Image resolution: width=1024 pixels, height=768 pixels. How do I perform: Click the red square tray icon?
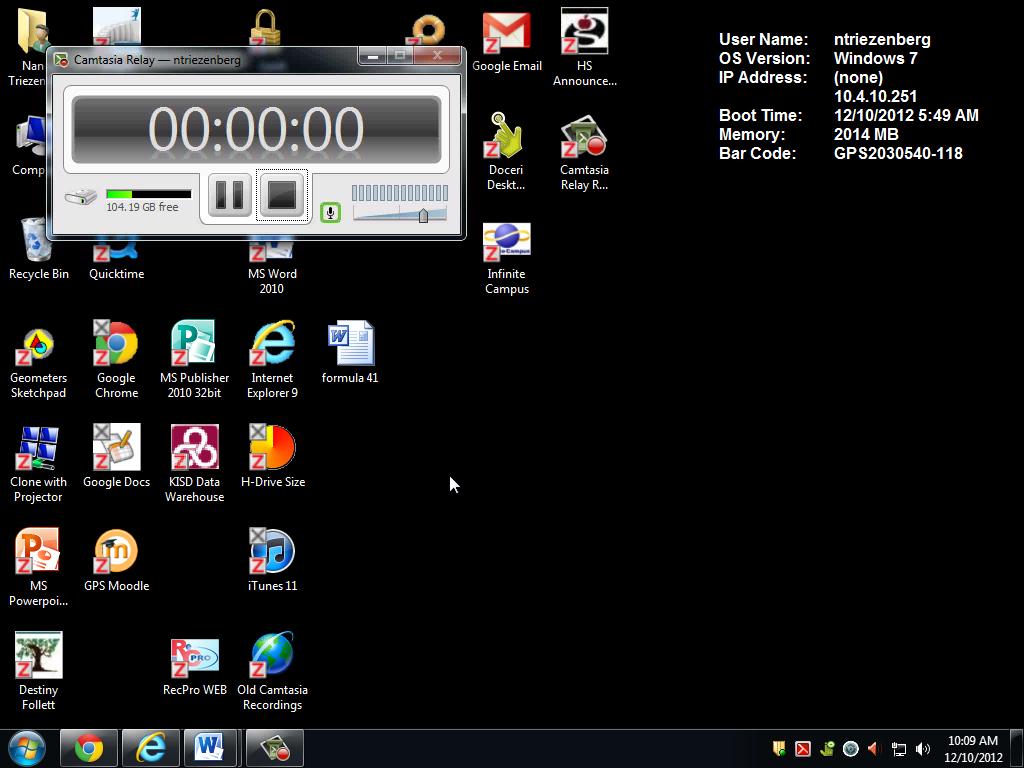coord(803,748)
